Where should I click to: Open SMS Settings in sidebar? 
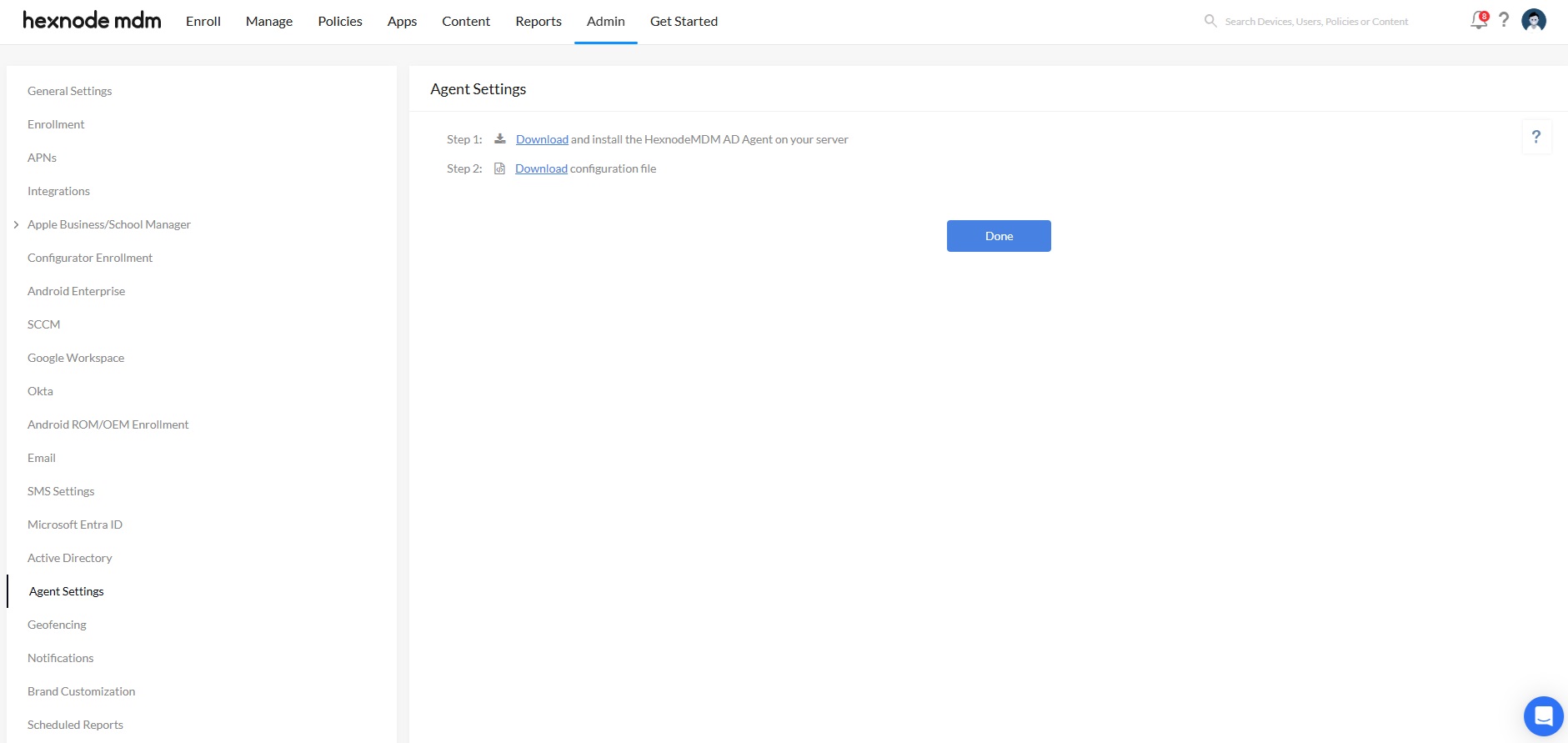[61, 491]
